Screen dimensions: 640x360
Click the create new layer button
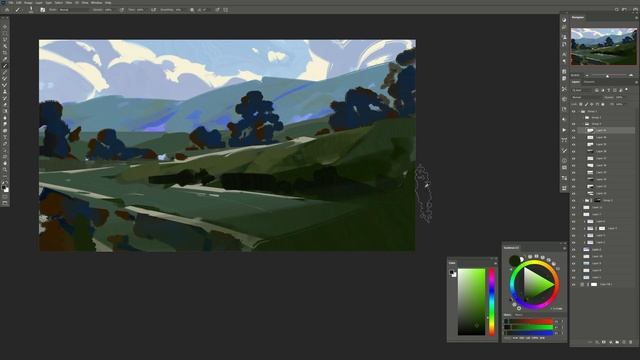pos(624,342)
